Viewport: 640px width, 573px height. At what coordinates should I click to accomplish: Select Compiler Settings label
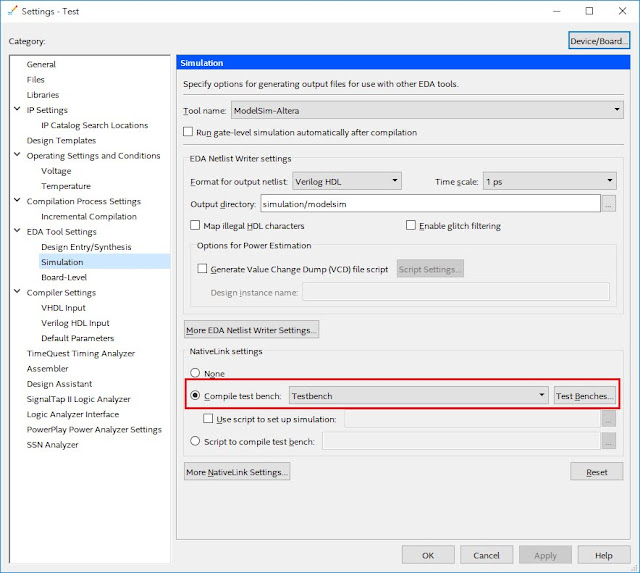click(61, 292)
